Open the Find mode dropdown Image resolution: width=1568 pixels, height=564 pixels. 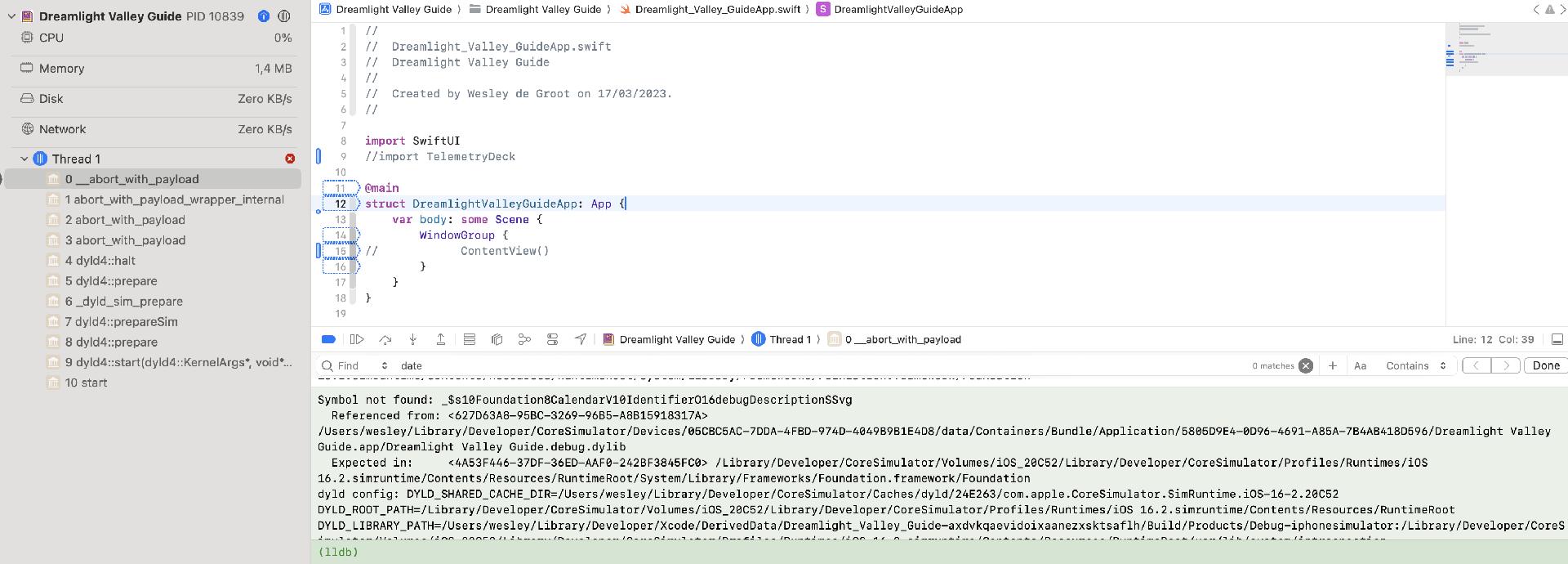tap(354, 365)
